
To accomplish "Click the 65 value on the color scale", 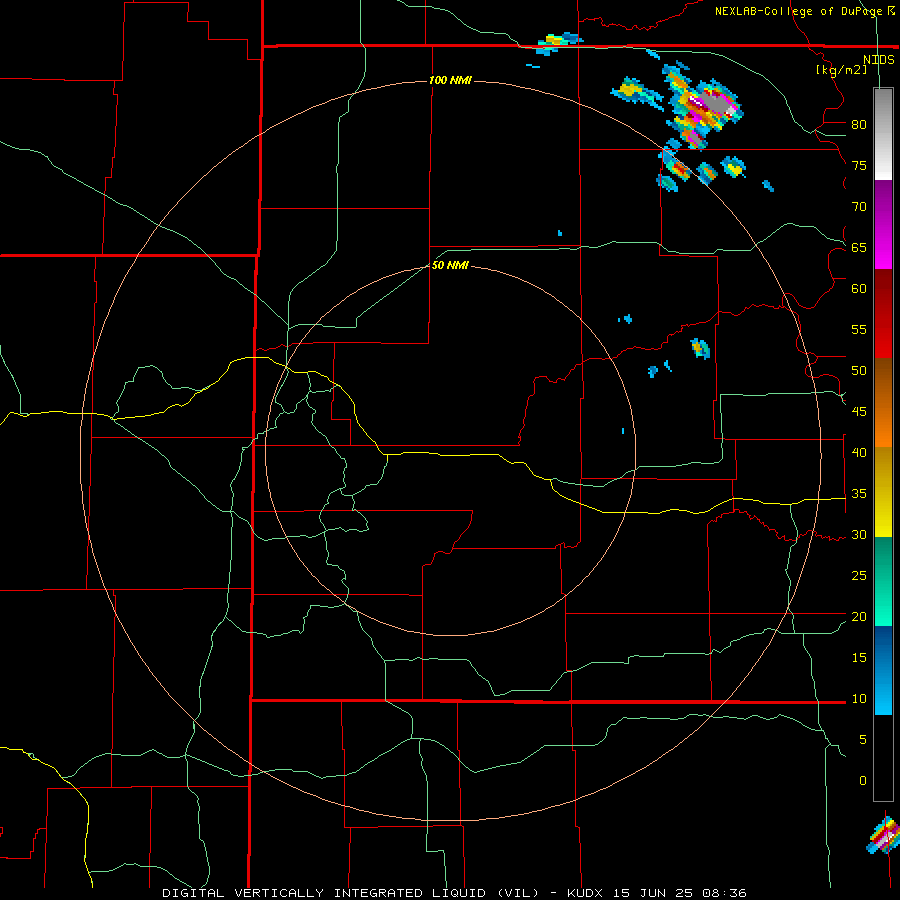I will [859, 247].
